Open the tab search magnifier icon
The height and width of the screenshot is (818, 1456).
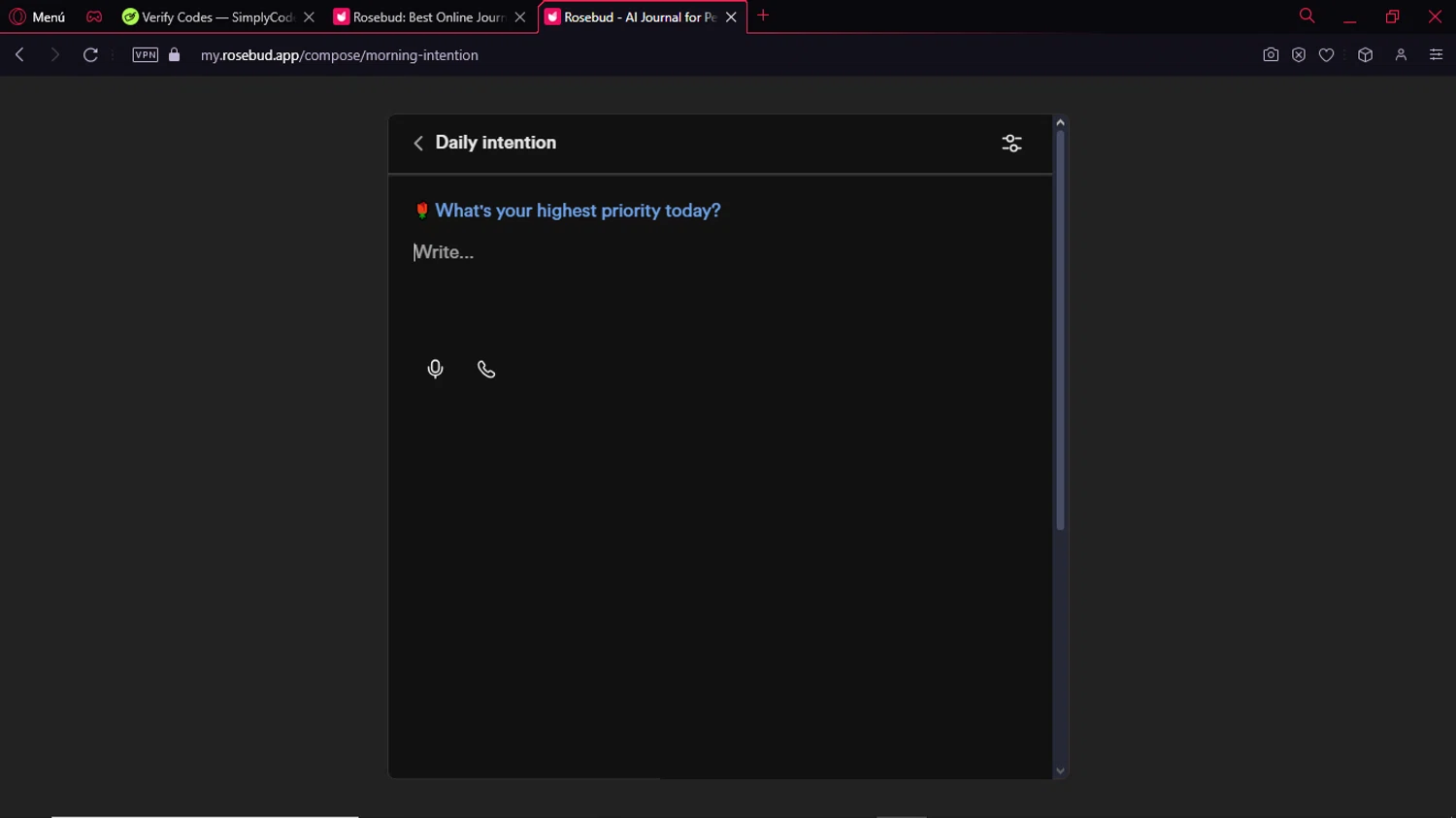[1307, 16]
